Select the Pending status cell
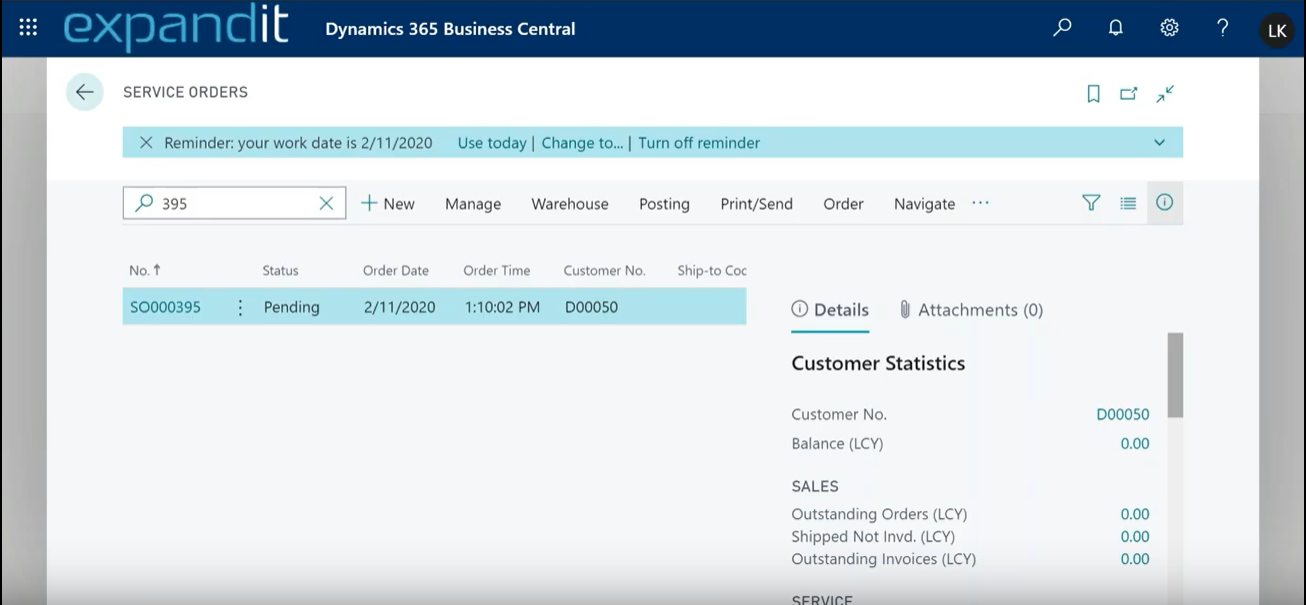 click(x=292, y=307)
